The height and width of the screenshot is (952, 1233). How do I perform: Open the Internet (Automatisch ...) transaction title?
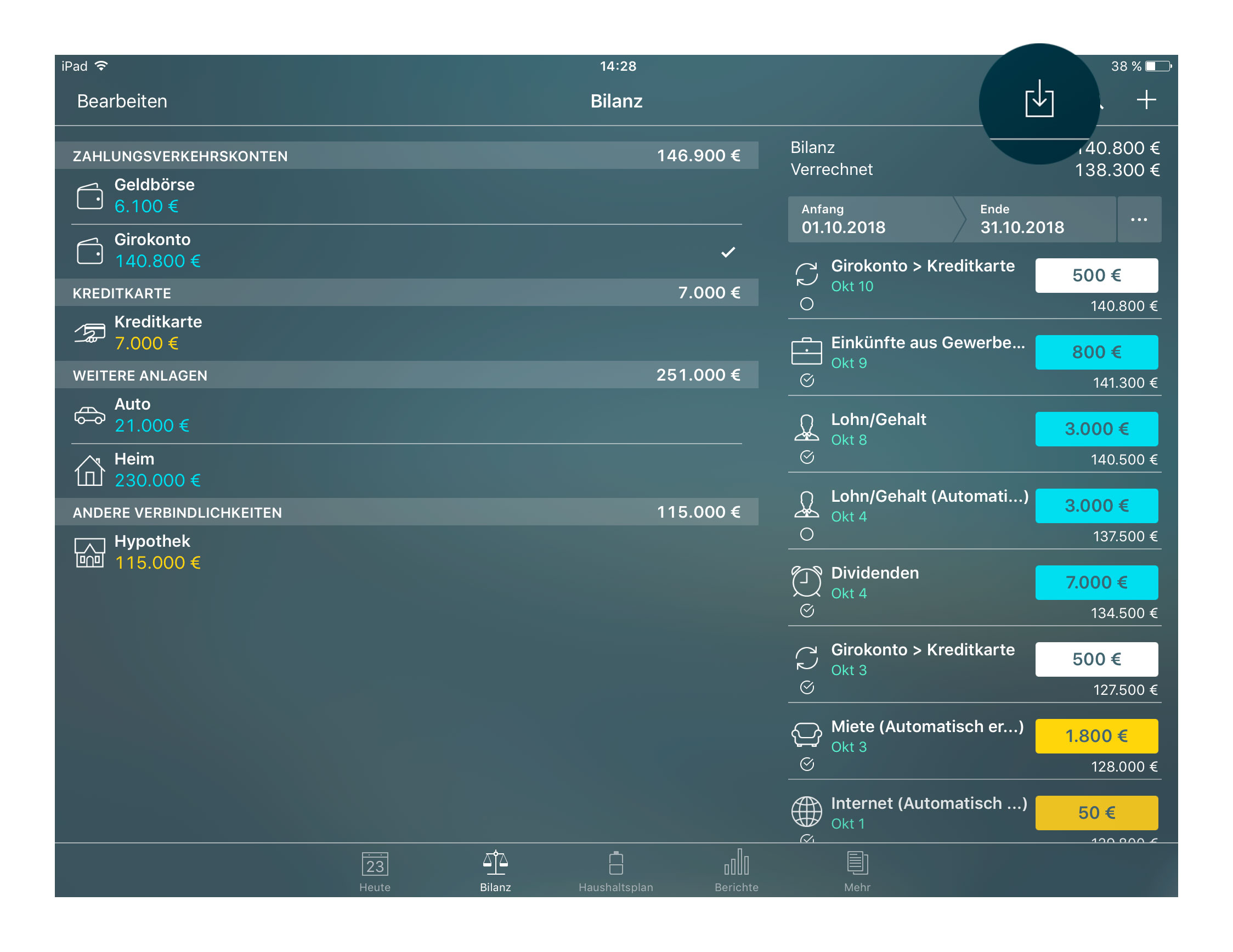click(x=929, y=803)
